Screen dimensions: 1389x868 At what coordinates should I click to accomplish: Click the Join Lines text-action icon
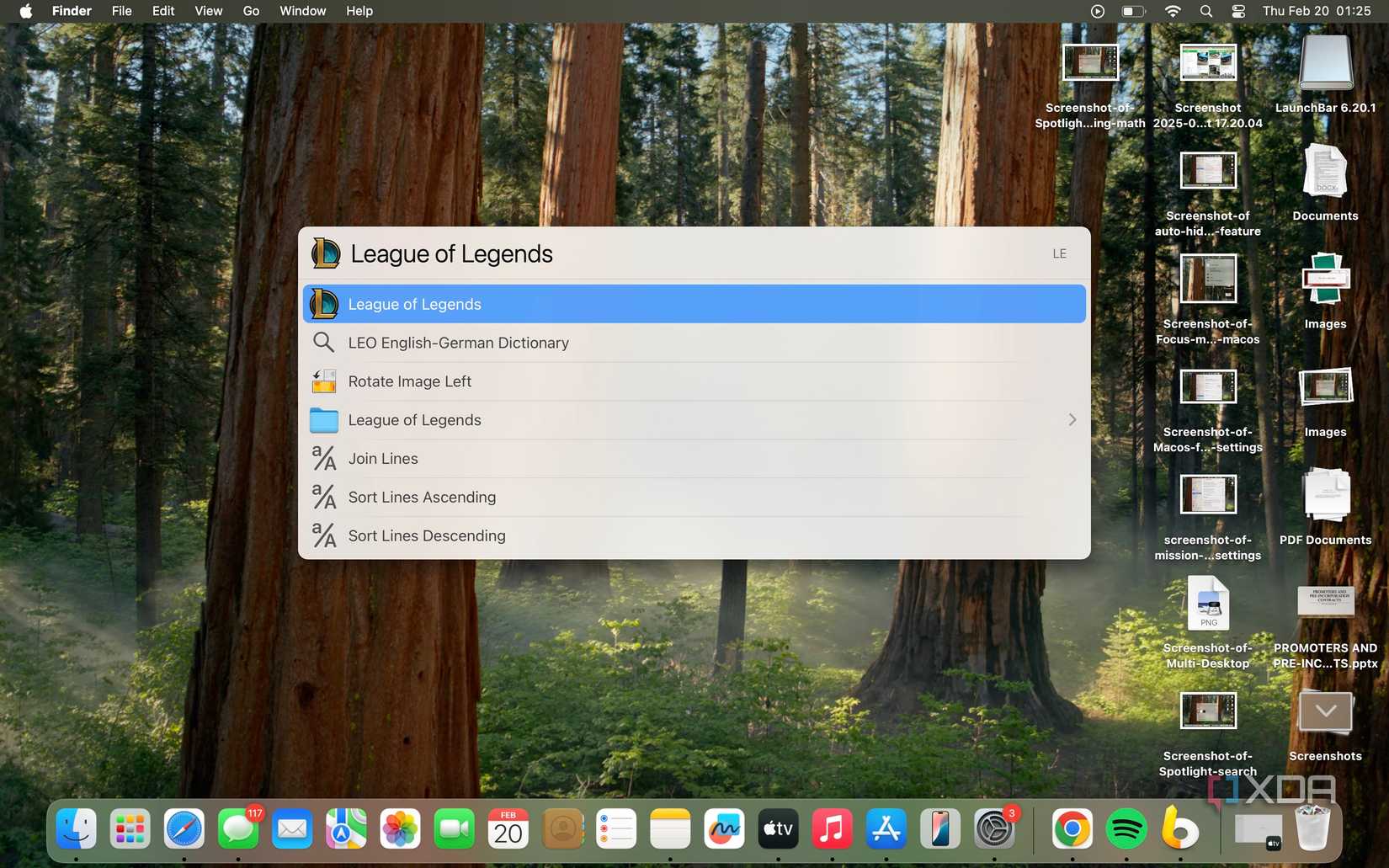coord(324,458)
